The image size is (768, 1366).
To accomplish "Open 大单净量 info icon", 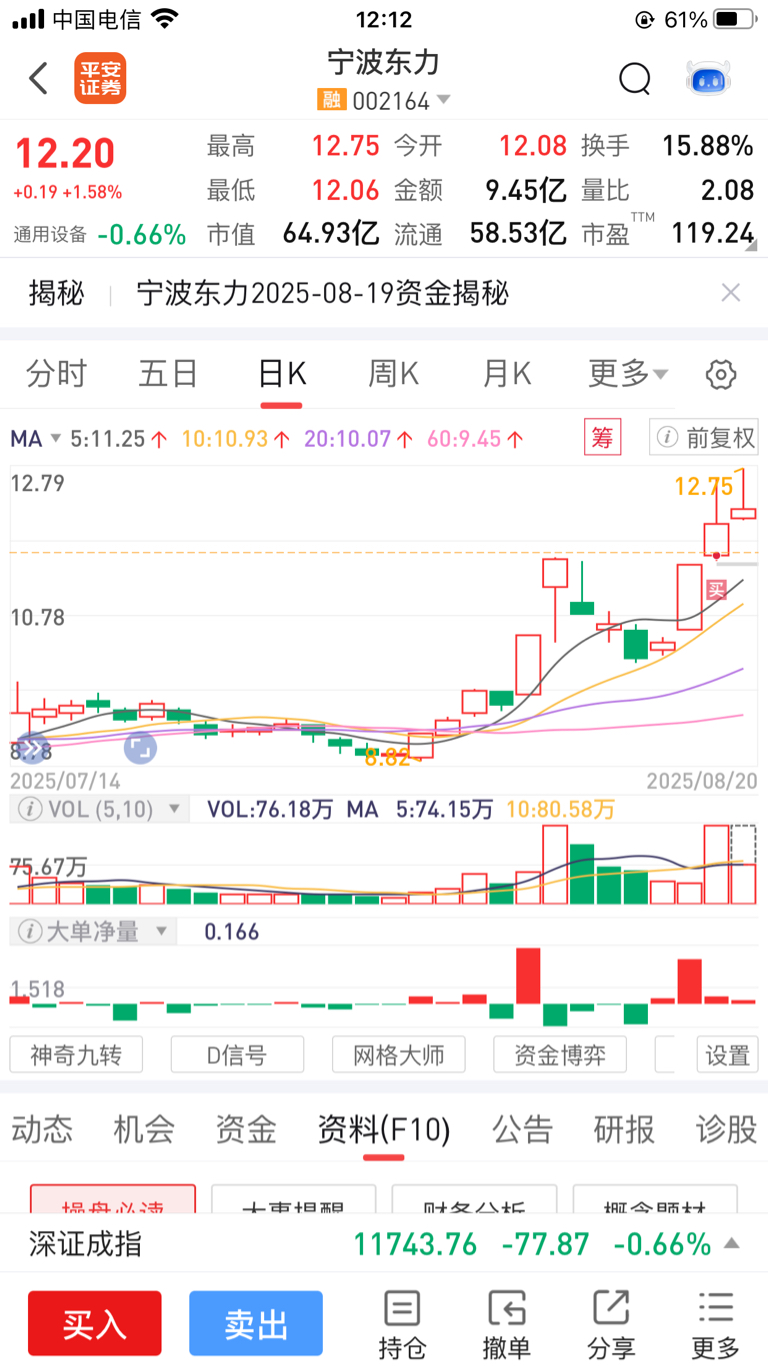I will pos(30,932).
